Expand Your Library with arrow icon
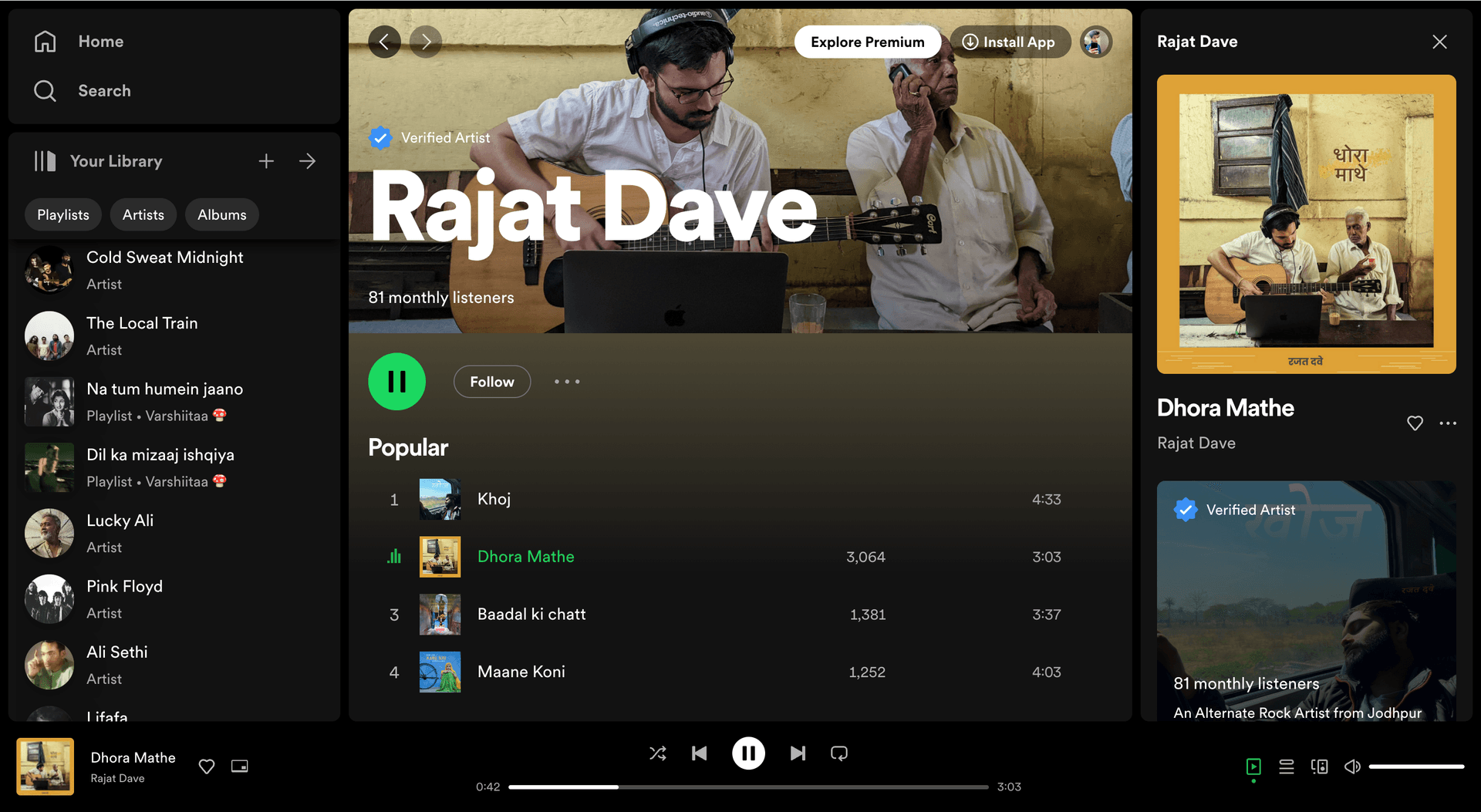The image size is (1481, 812). pos(307,161)
